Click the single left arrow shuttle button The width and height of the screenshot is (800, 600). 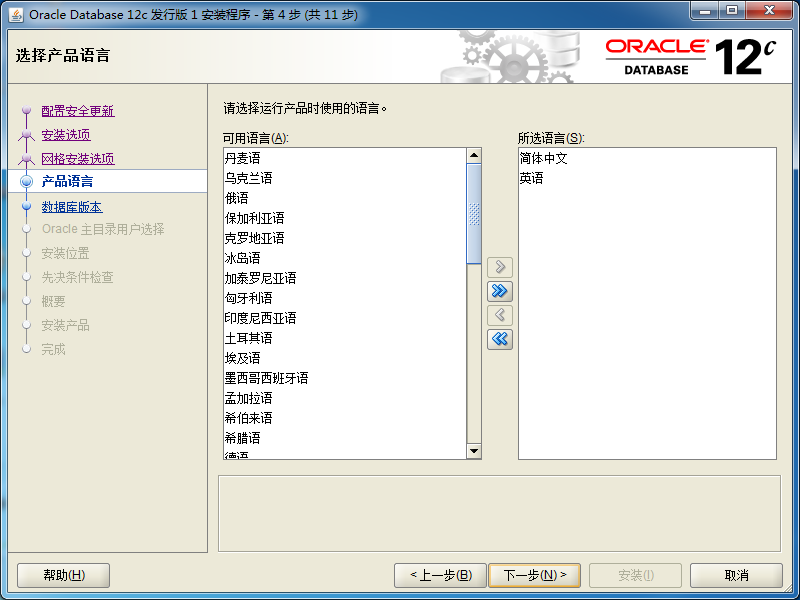pos(499,315)
